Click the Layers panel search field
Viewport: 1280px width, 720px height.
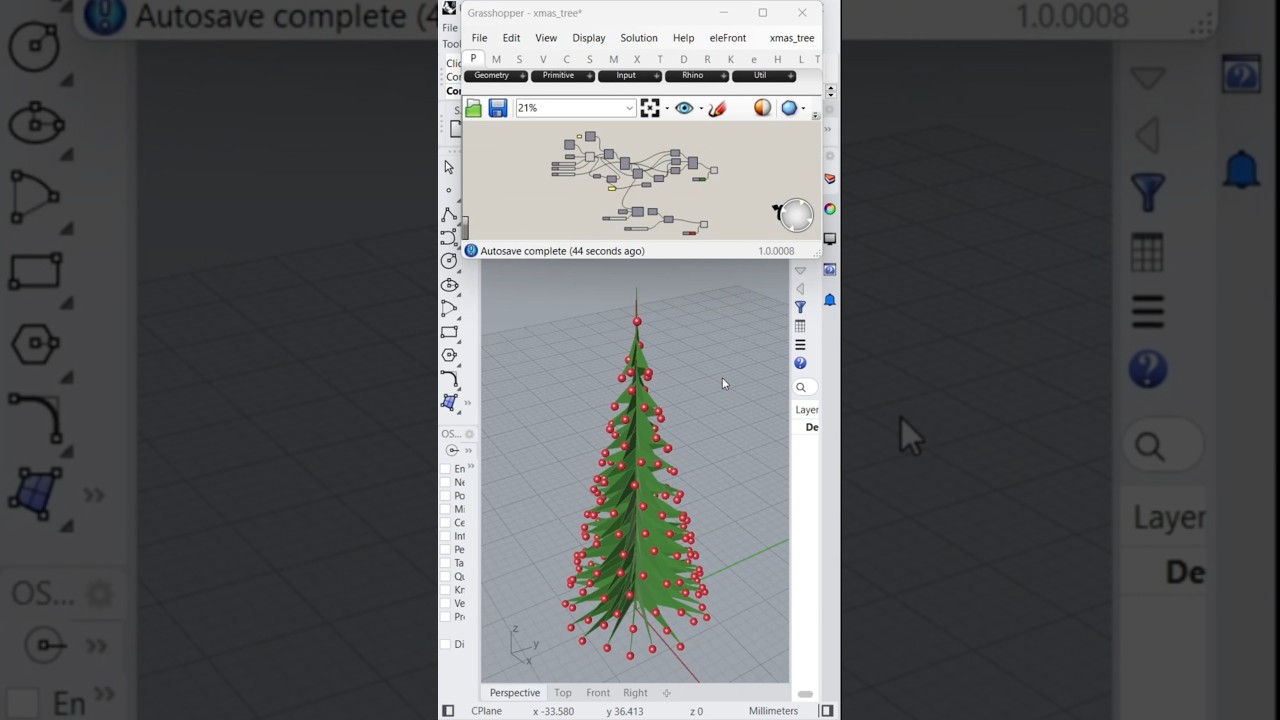(x=807, y=387)
